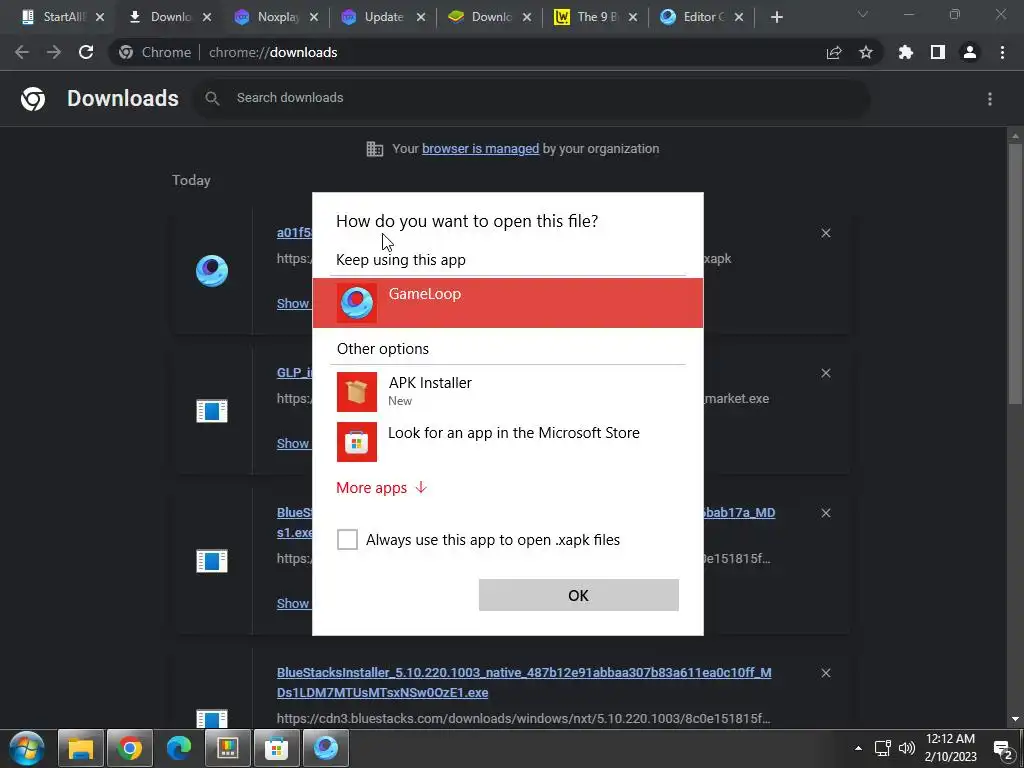Open the notification center icon
The image size is (1024, 768).
click(1002, 748)
